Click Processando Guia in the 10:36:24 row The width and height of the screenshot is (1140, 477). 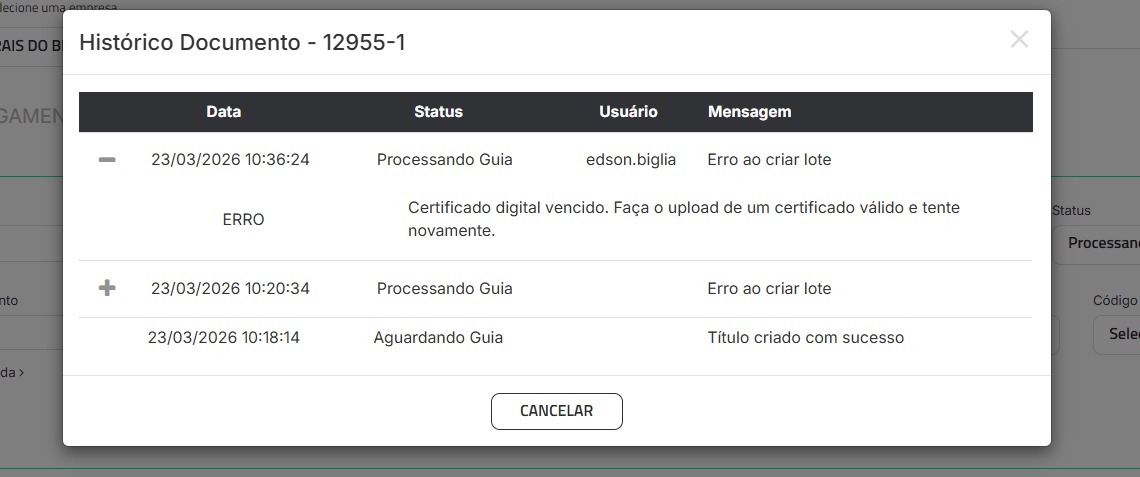tap(445, 160)
